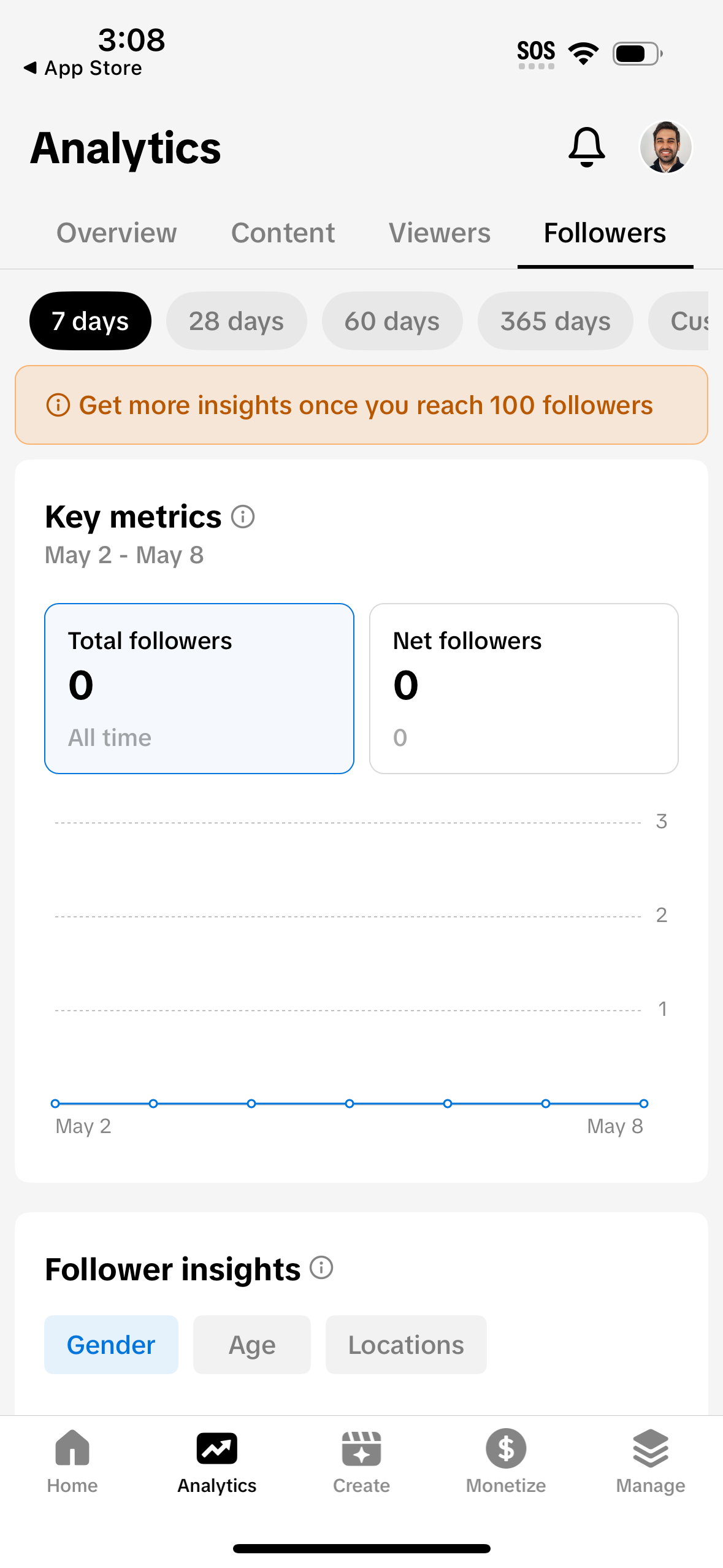The width and height of the screenshot is (723, 1568).
Task: Open Monetize dollar icon
Action: coord(506,1448)
